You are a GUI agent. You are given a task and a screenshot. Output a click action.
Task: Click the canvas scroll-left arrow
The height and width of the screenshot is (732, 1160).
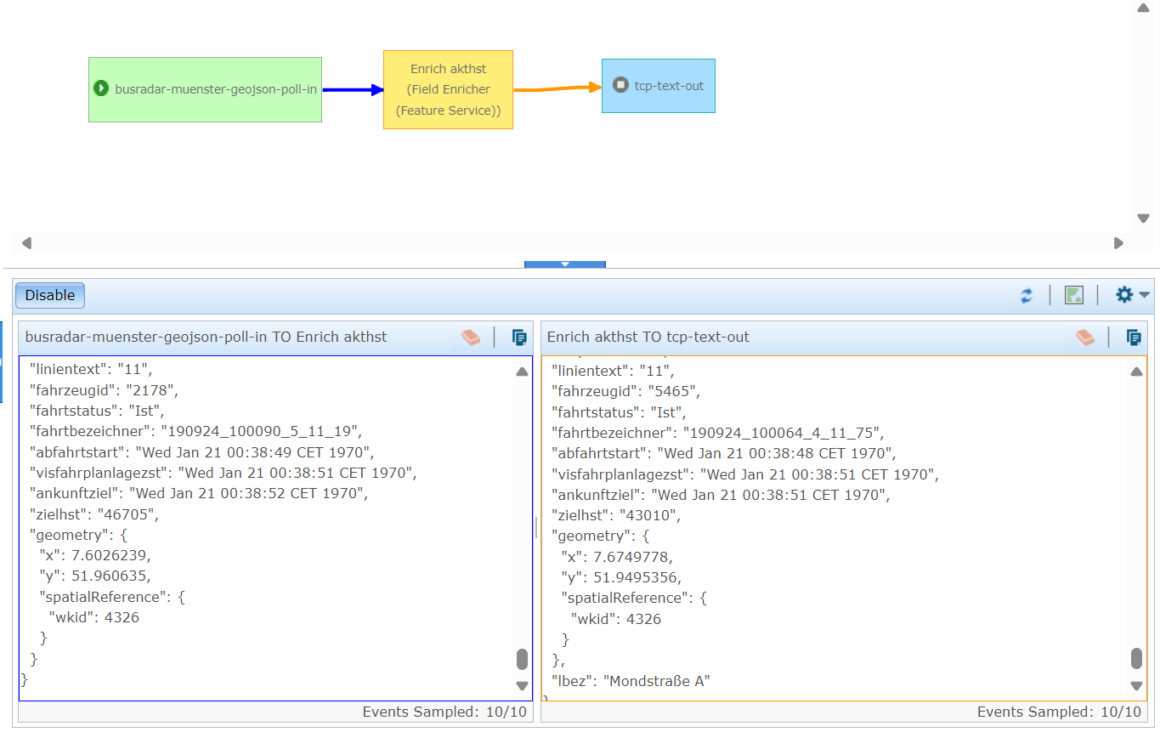(x=27, y=243)
